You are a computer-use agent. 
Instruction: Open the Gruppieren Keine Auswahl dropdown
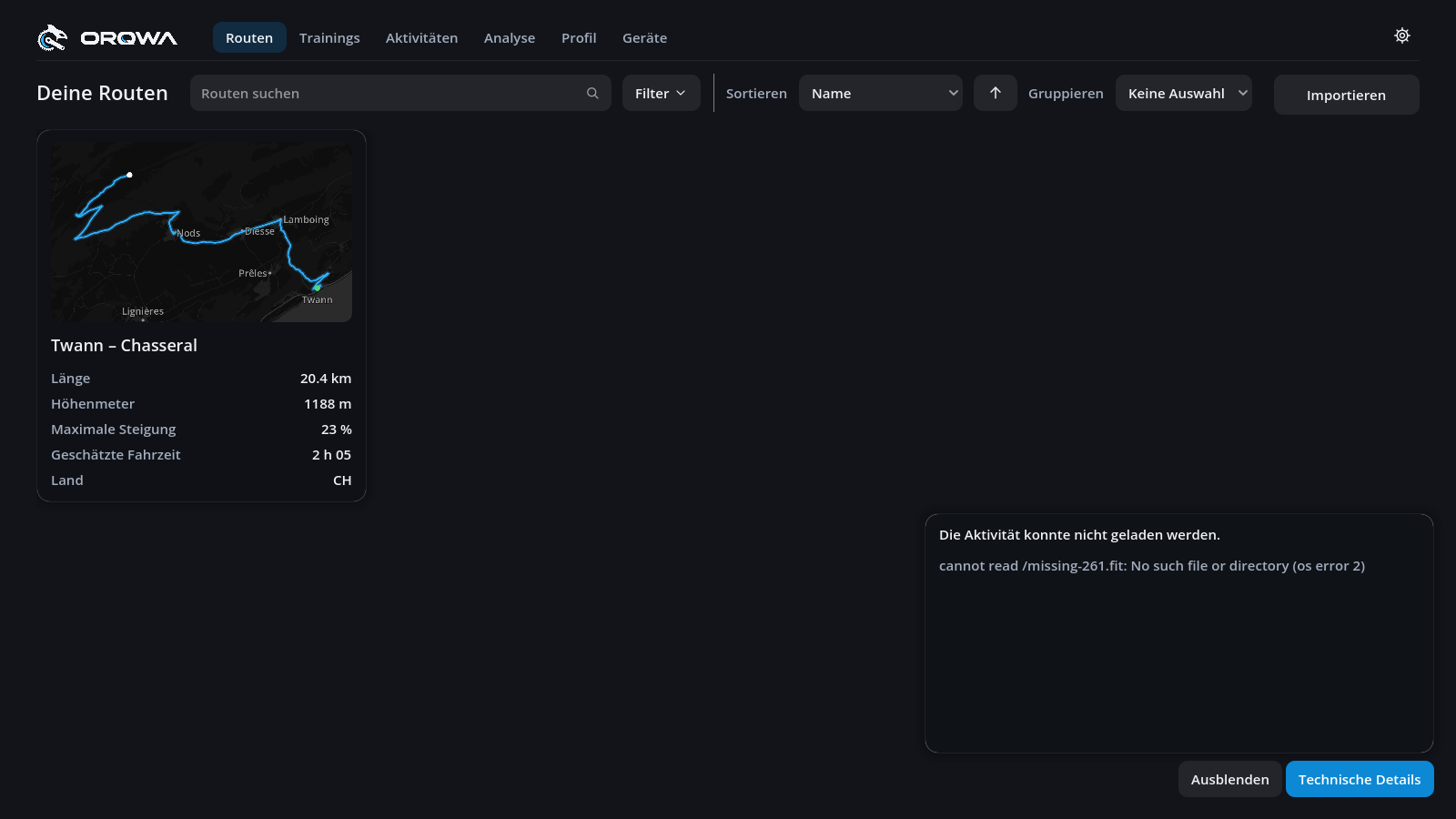(1184, 93)
